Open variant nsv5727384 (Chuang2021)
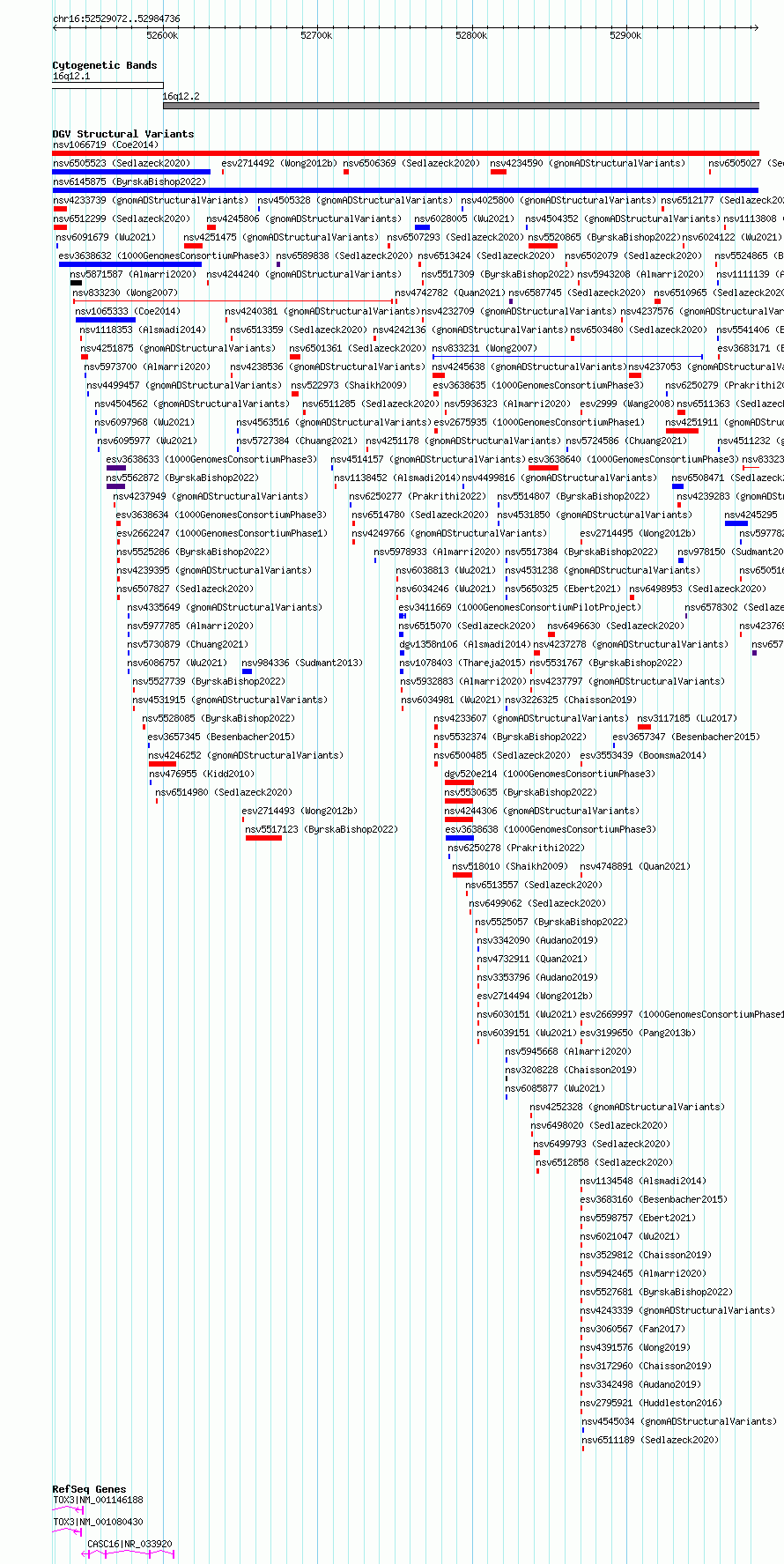This screenshot has height=1564, width=784. (x=297, y=441)
